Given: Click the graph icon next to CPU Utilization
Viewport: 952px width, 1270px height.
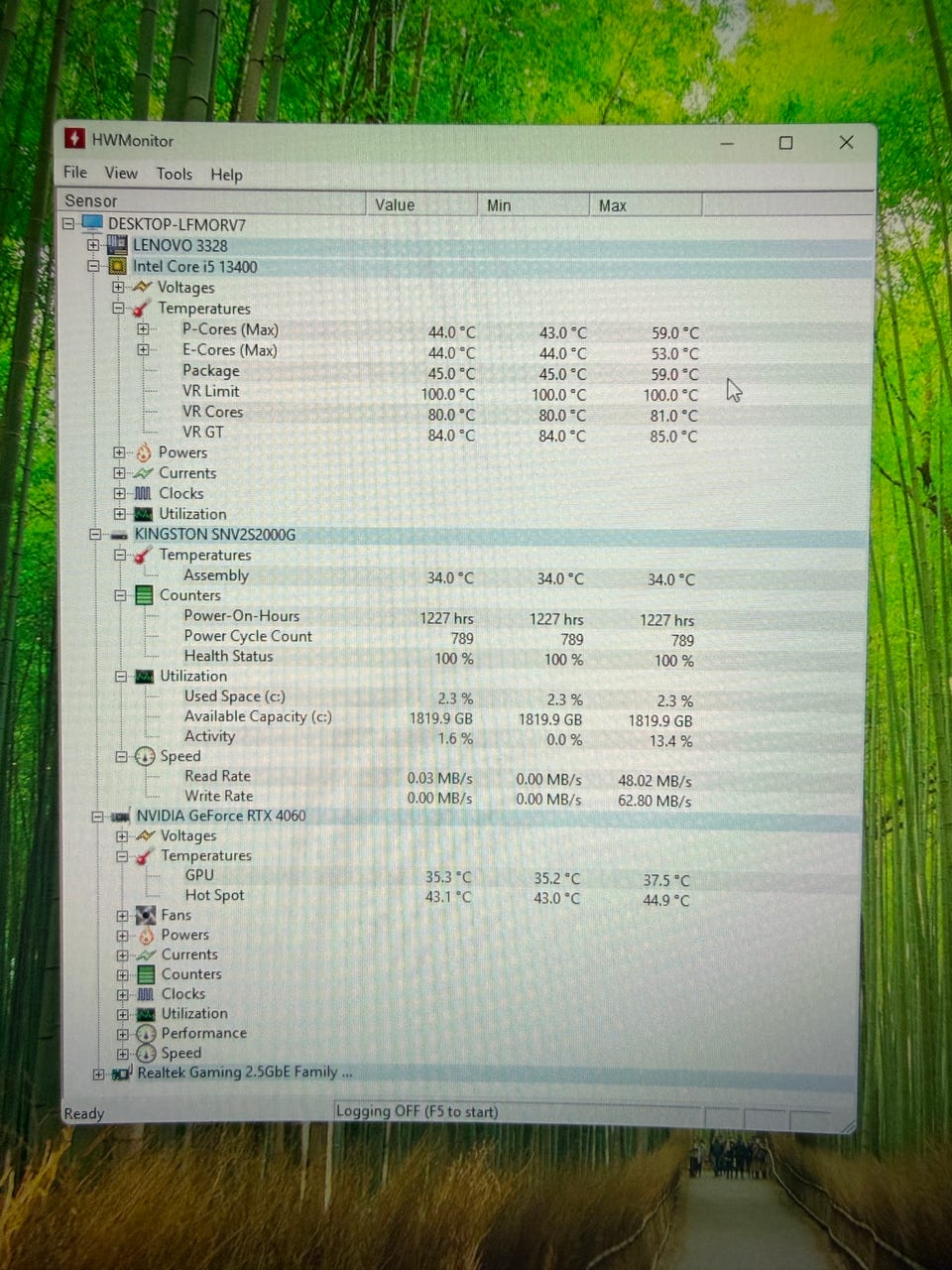Looking at the screenshot, I should pyautogui.click(x=144, y=514).
